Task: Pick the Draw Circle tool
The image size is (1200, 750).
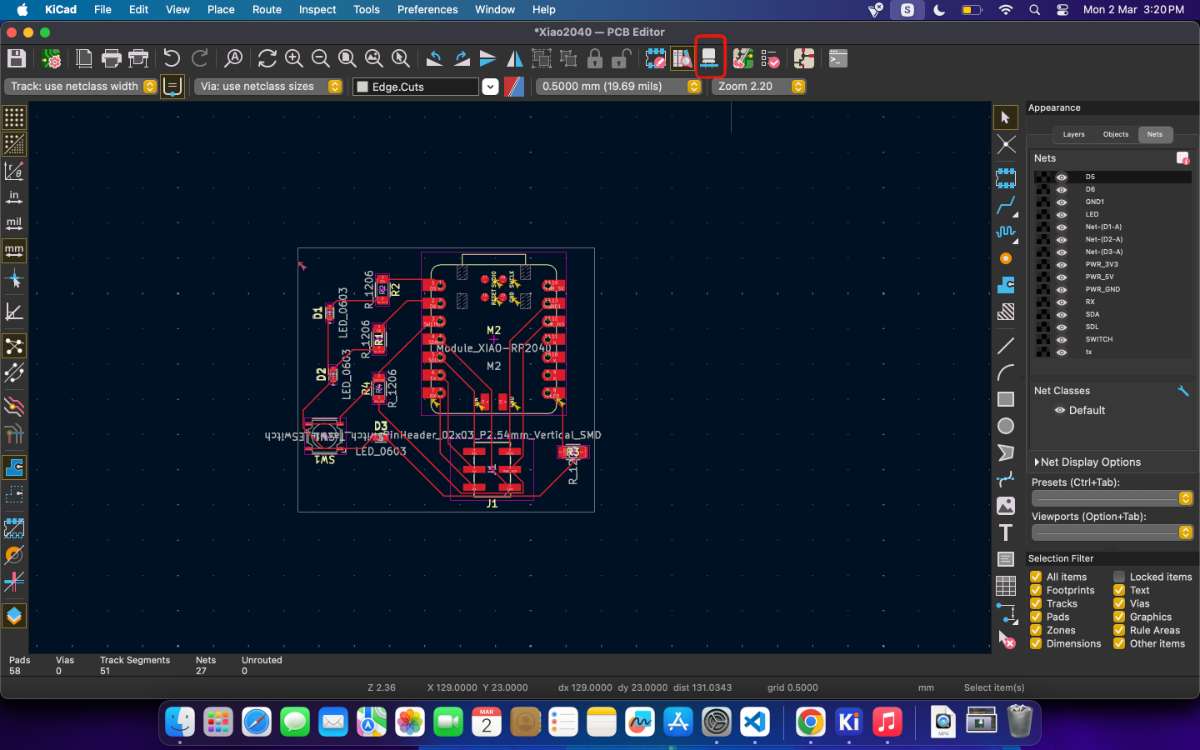Action: (x=1006, y=426)
